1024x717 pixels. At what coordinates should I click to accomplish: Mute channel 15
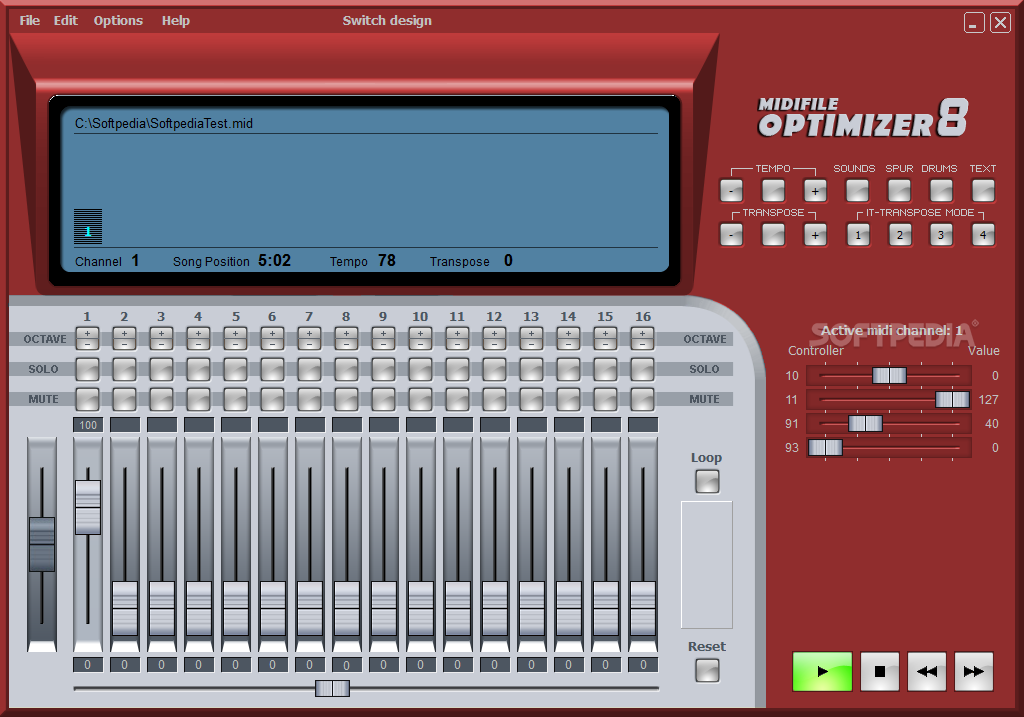(605, 399)
